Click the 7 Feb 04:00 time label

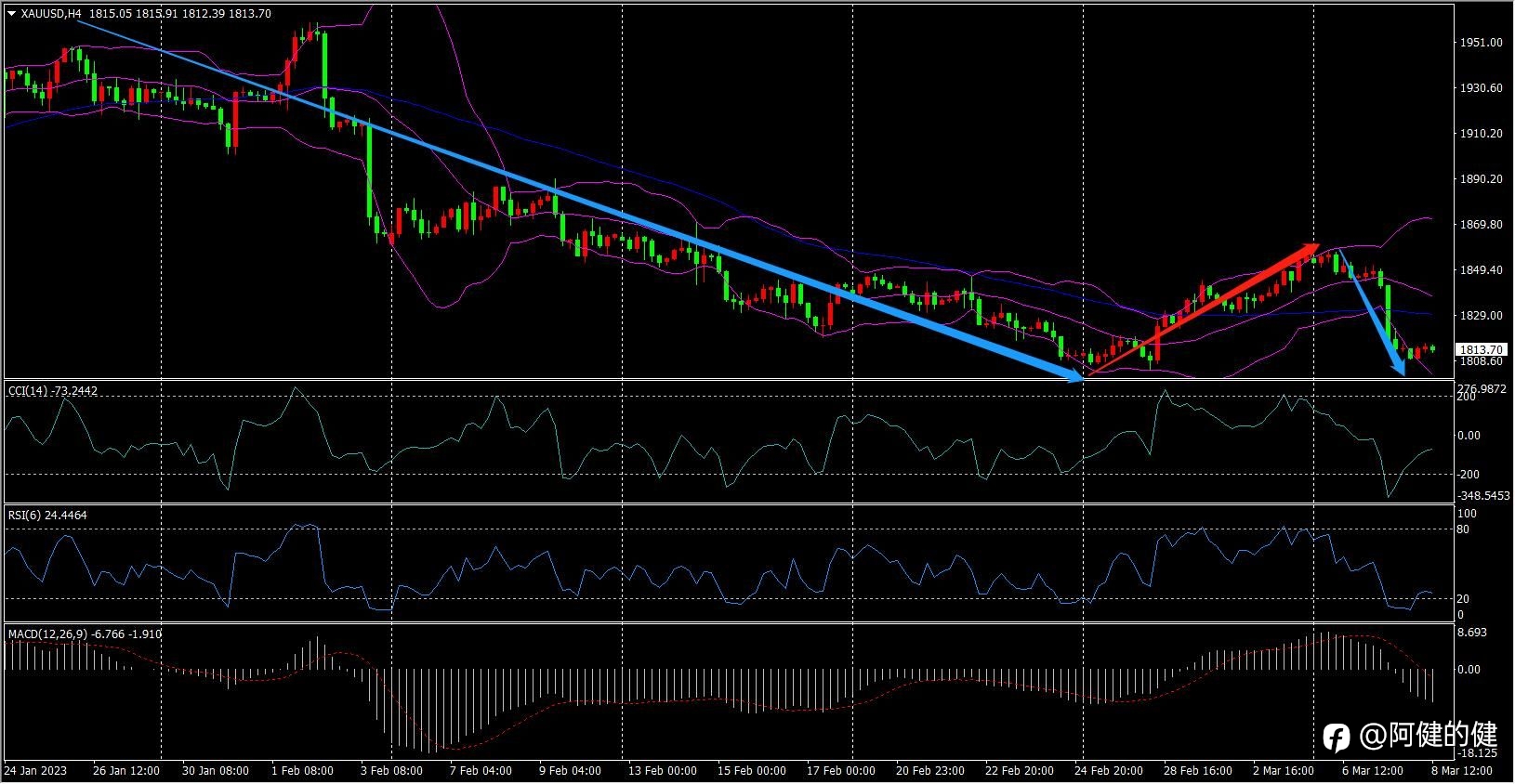pyautogui.click(x=481, y=771)
